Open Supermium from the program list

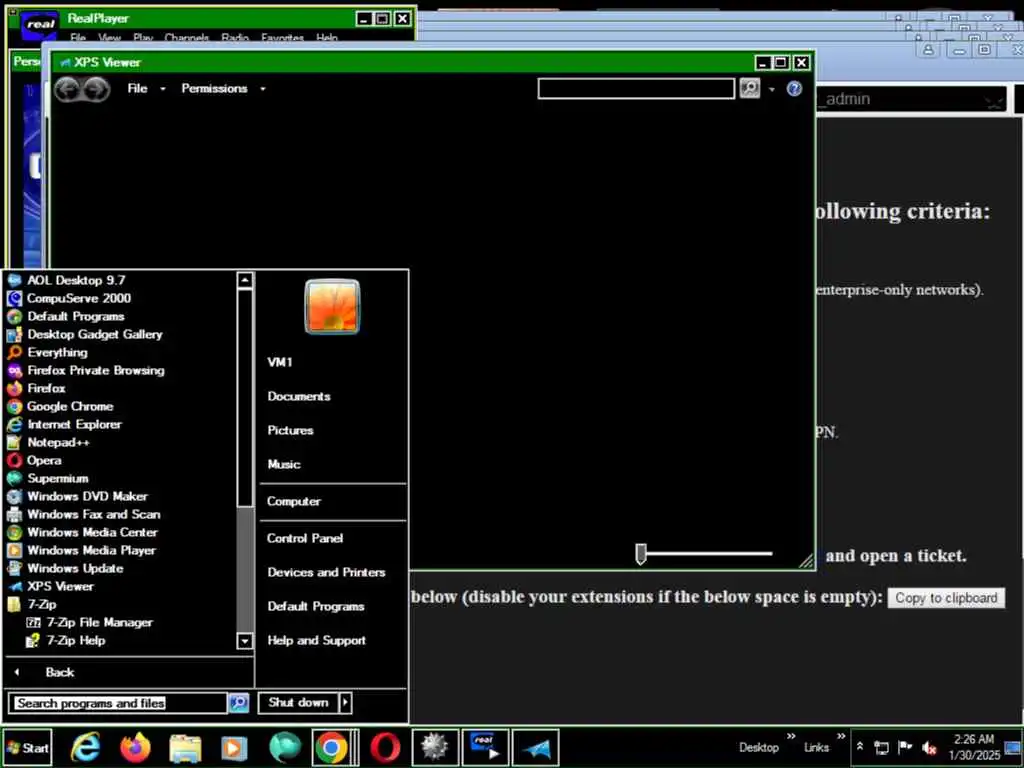tap(57, 478)
